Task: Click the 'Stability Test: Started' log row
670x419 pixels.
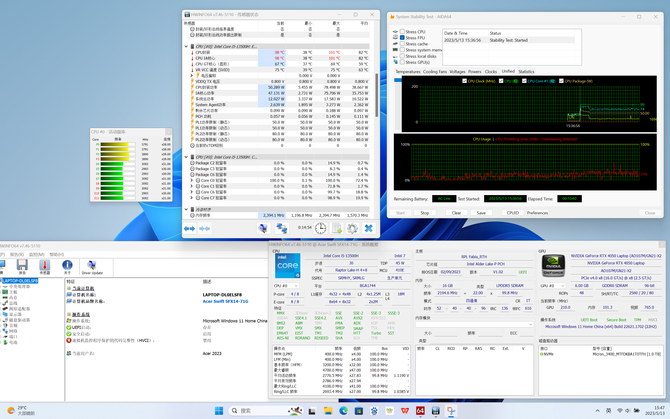Action: pyautogui.click(x=508, y=40)
